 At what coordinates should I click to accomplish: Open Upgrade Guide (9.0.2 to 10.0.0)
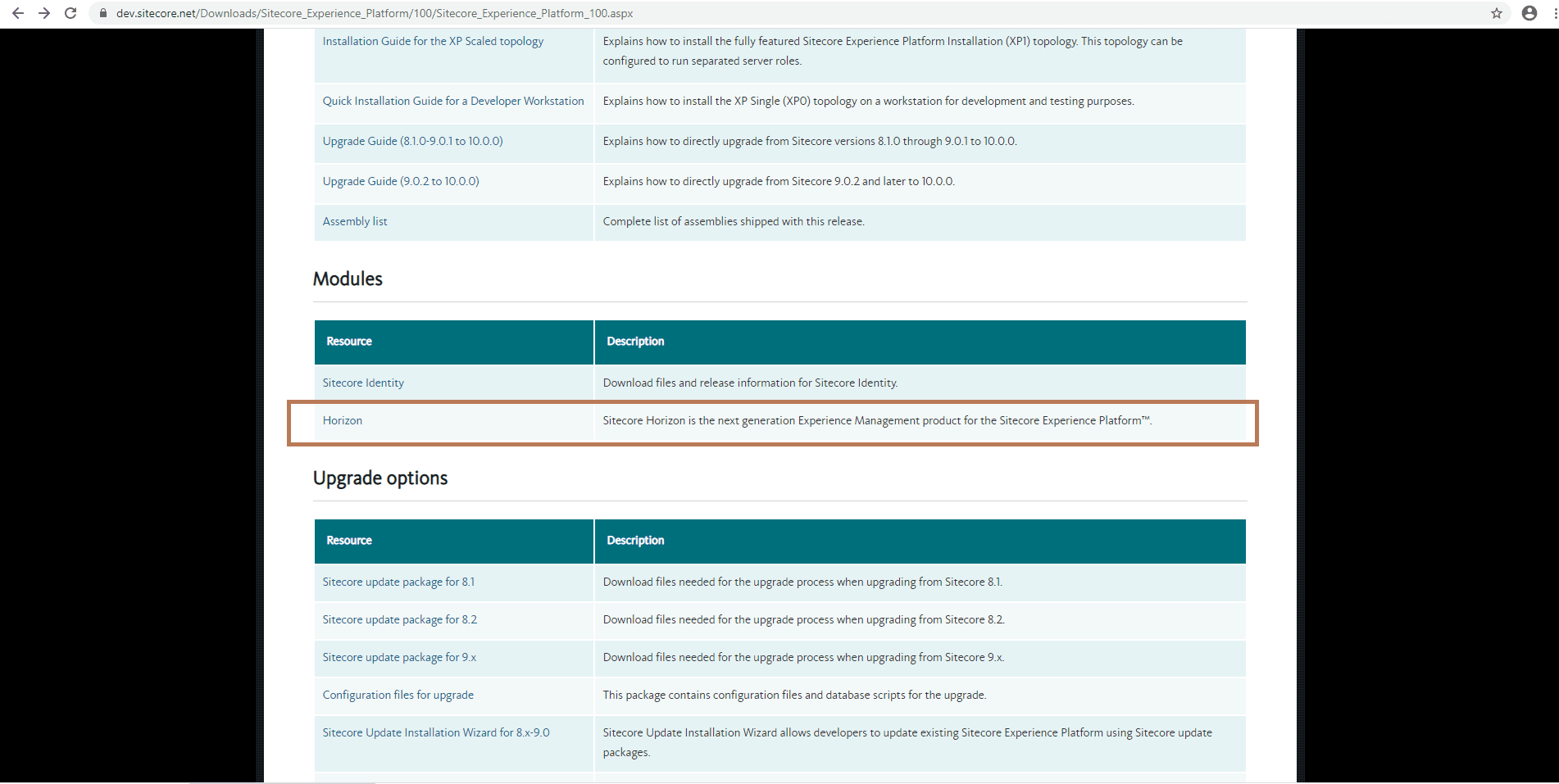pyautogui.click(x=401, y=181)
